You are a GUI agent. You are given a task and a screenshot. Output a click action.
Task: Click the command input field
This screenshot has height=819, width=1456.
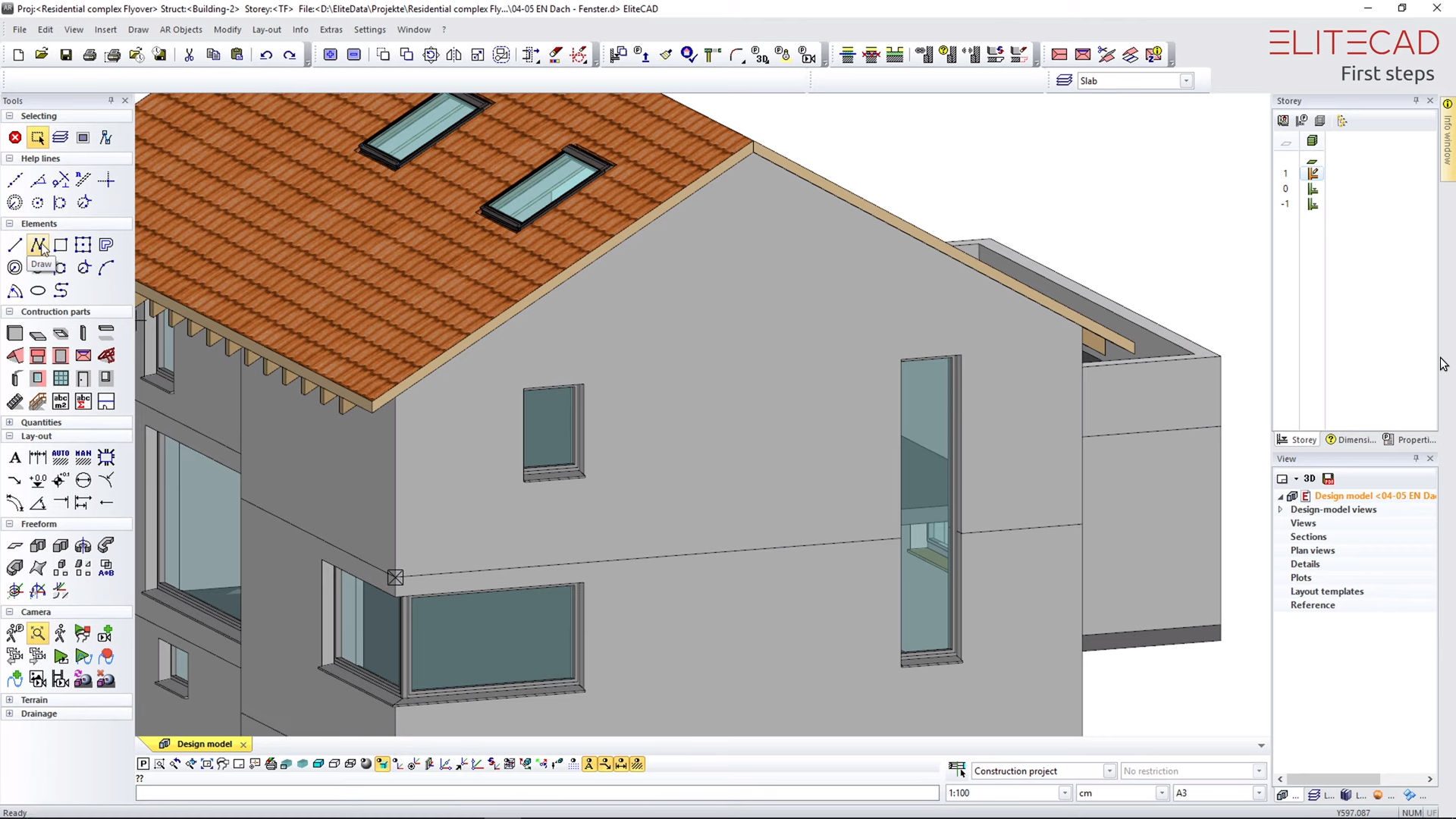[x=537, y=793]
